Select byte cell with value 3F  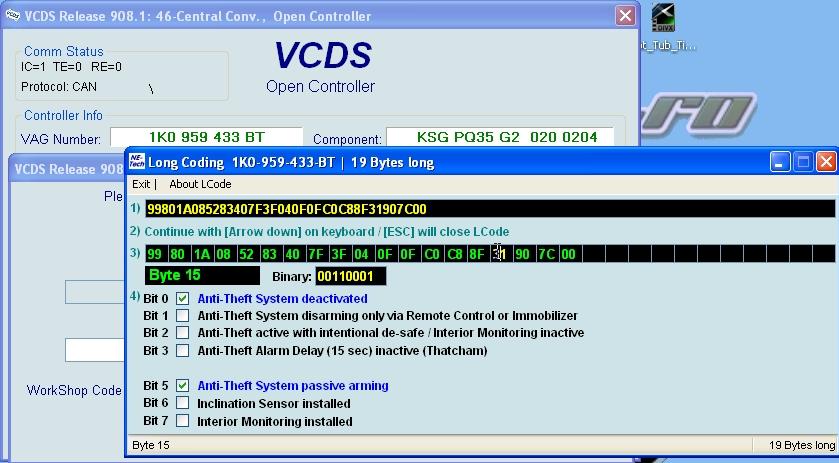(339, 254)
